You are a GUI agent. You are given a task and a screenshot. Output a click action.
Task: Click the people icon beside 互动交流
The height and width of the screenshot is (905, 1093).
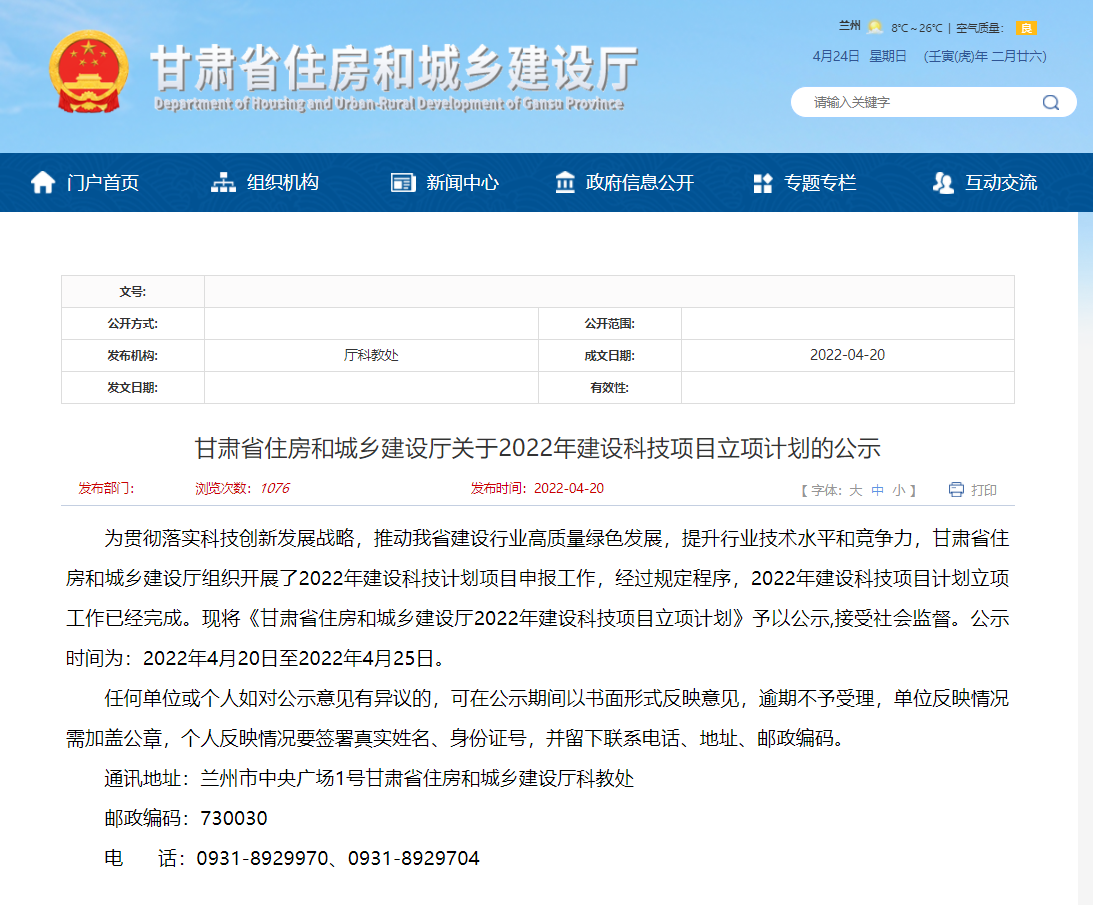coord(942,182)
